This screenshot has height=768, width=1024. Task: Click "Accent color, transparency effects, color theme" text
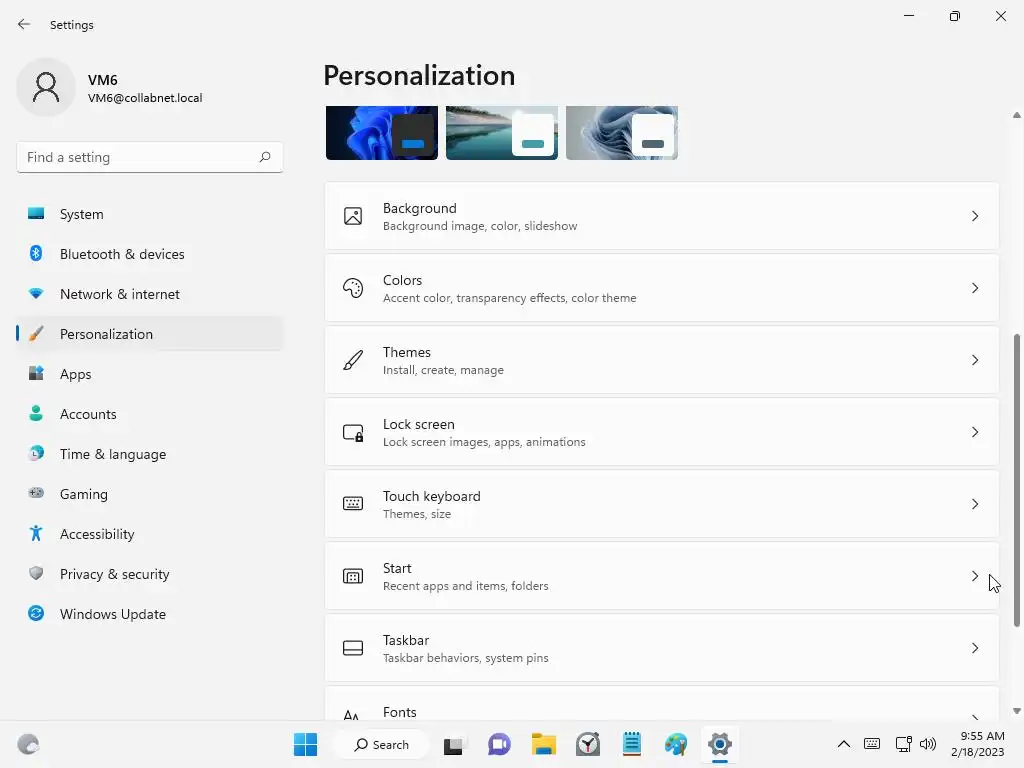pos(509,298)
